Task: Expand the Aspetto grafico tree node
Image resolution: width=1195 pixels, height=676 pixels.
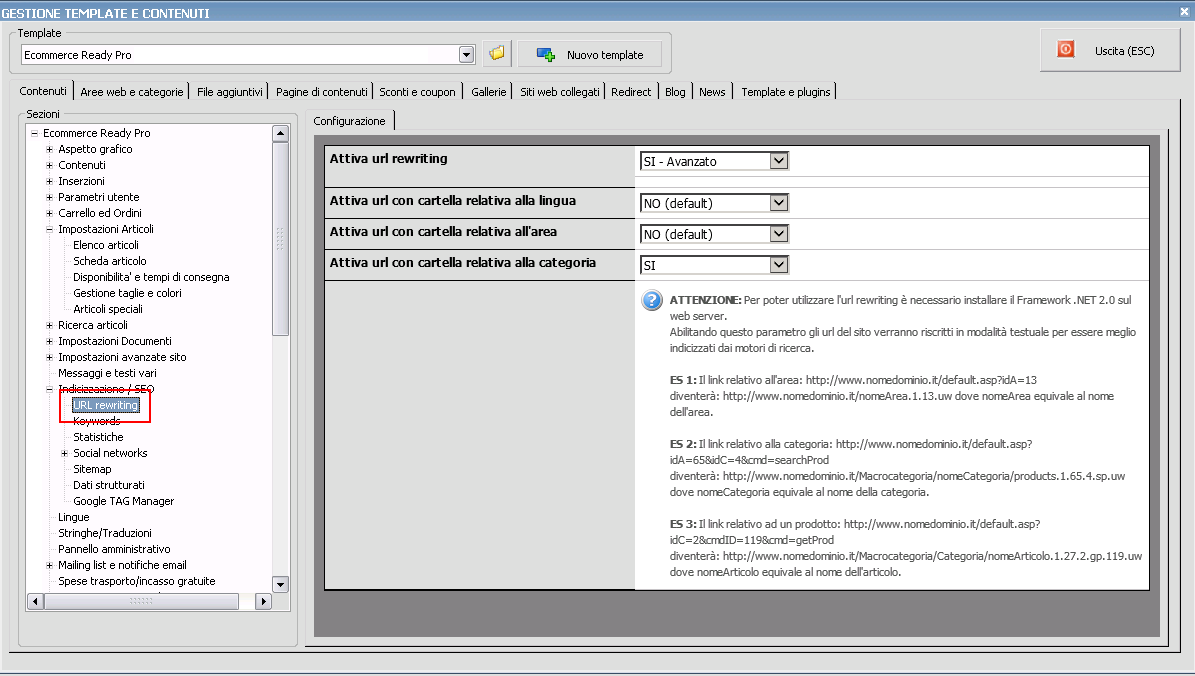Action: (50, 149)
